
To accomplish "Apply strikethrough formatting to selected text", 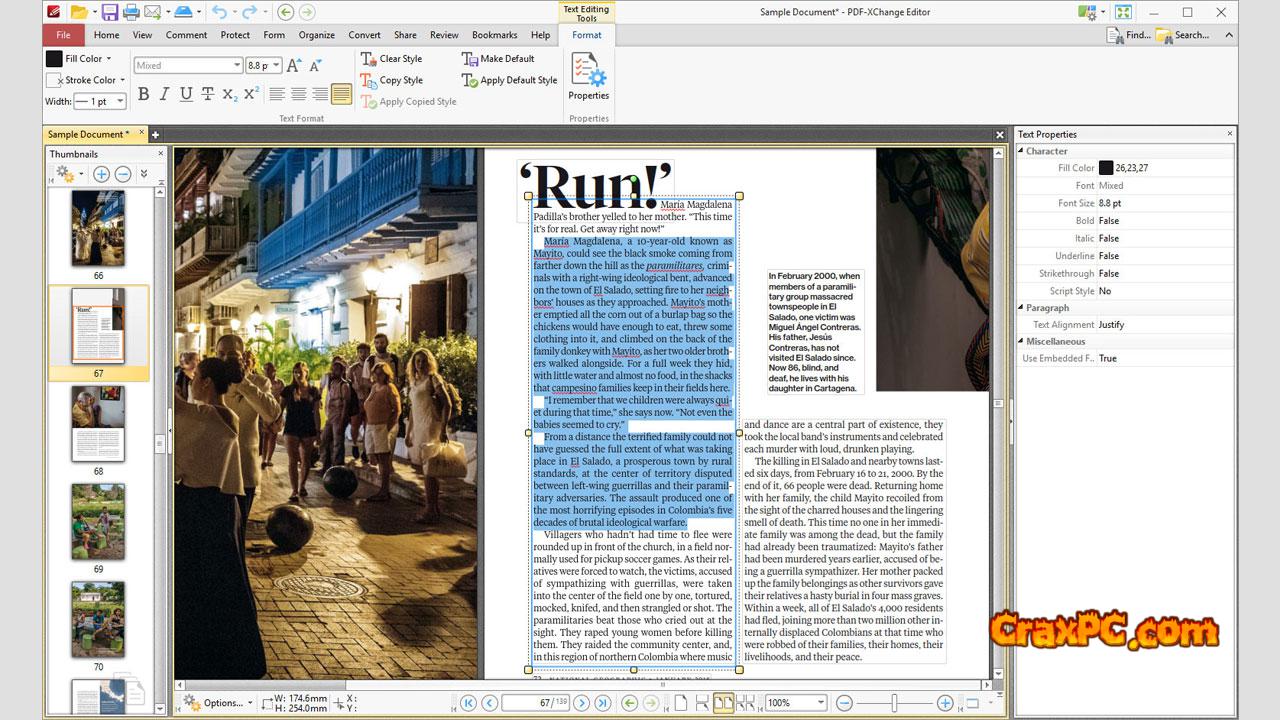I will point(208,94).
